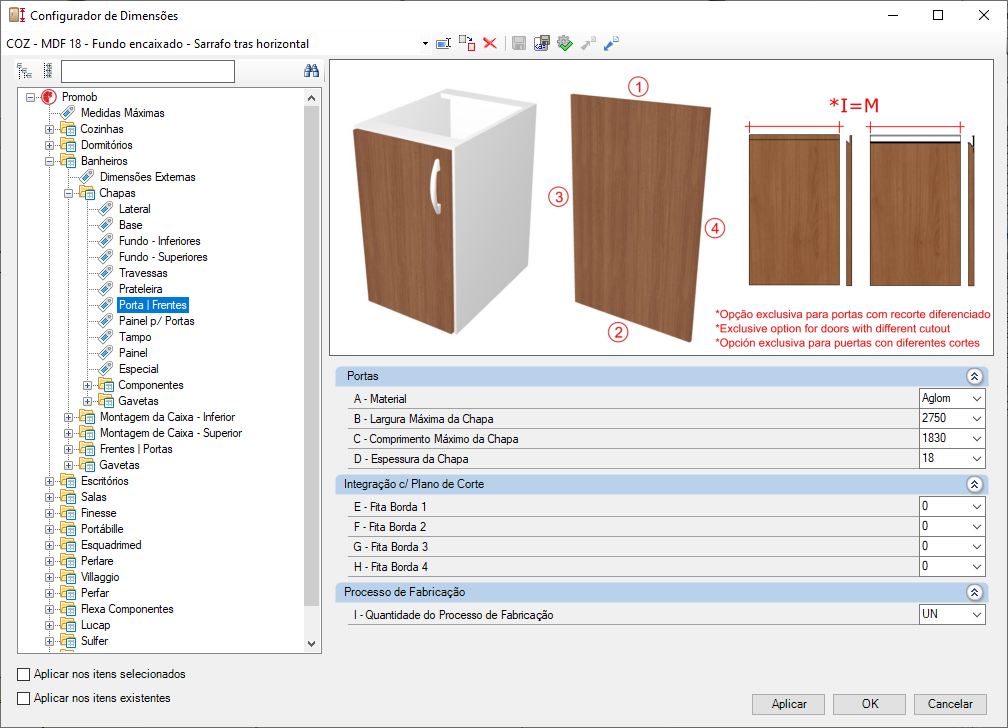Collapse the Portas section chevron
Screen dimensions: 1008x728
tap(975, 376)
